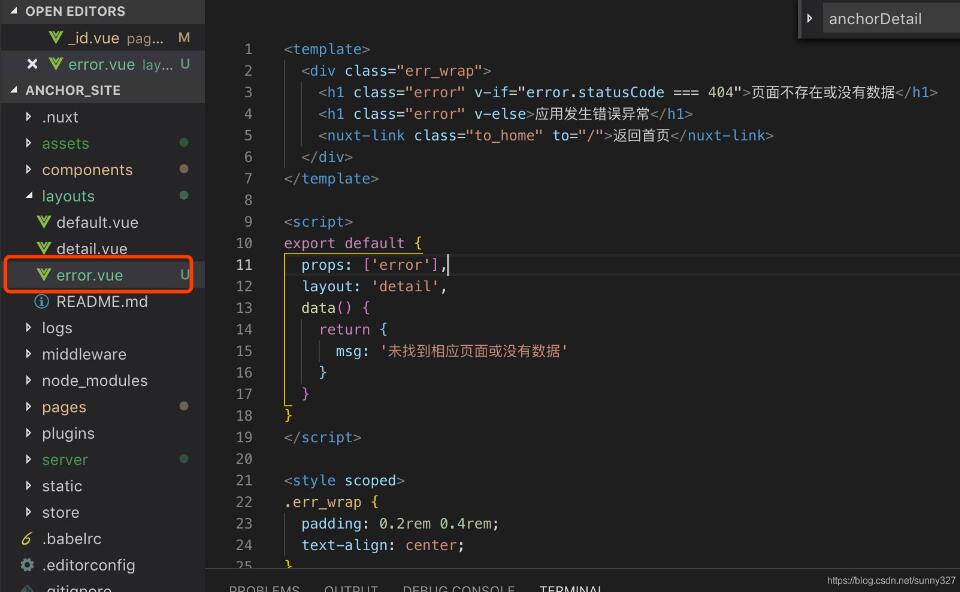Select the pages folder name
This screenshot has height=592, width=960.
64,407
